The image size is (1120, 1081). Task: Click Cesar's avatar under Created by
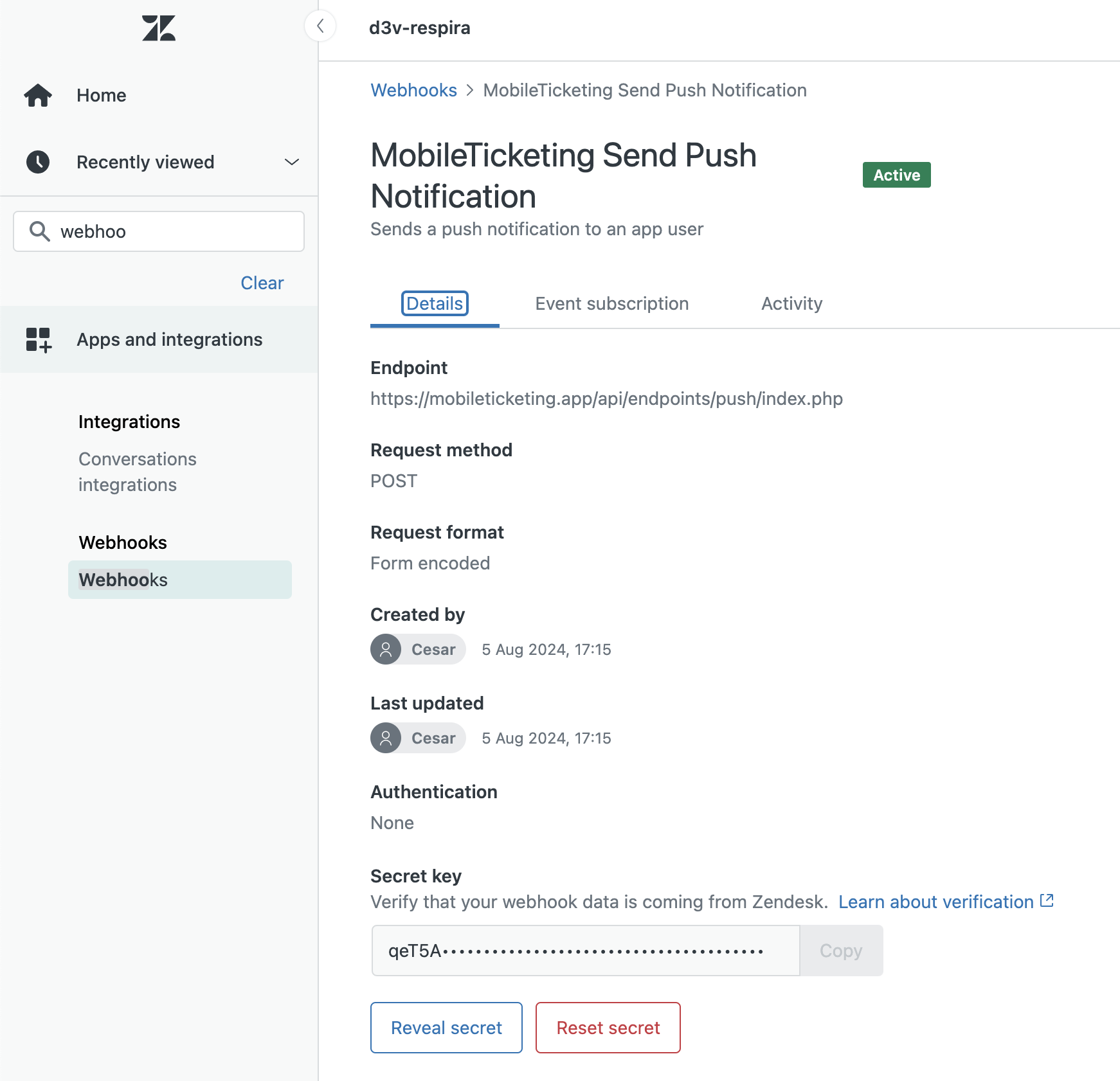click(386, 649)
